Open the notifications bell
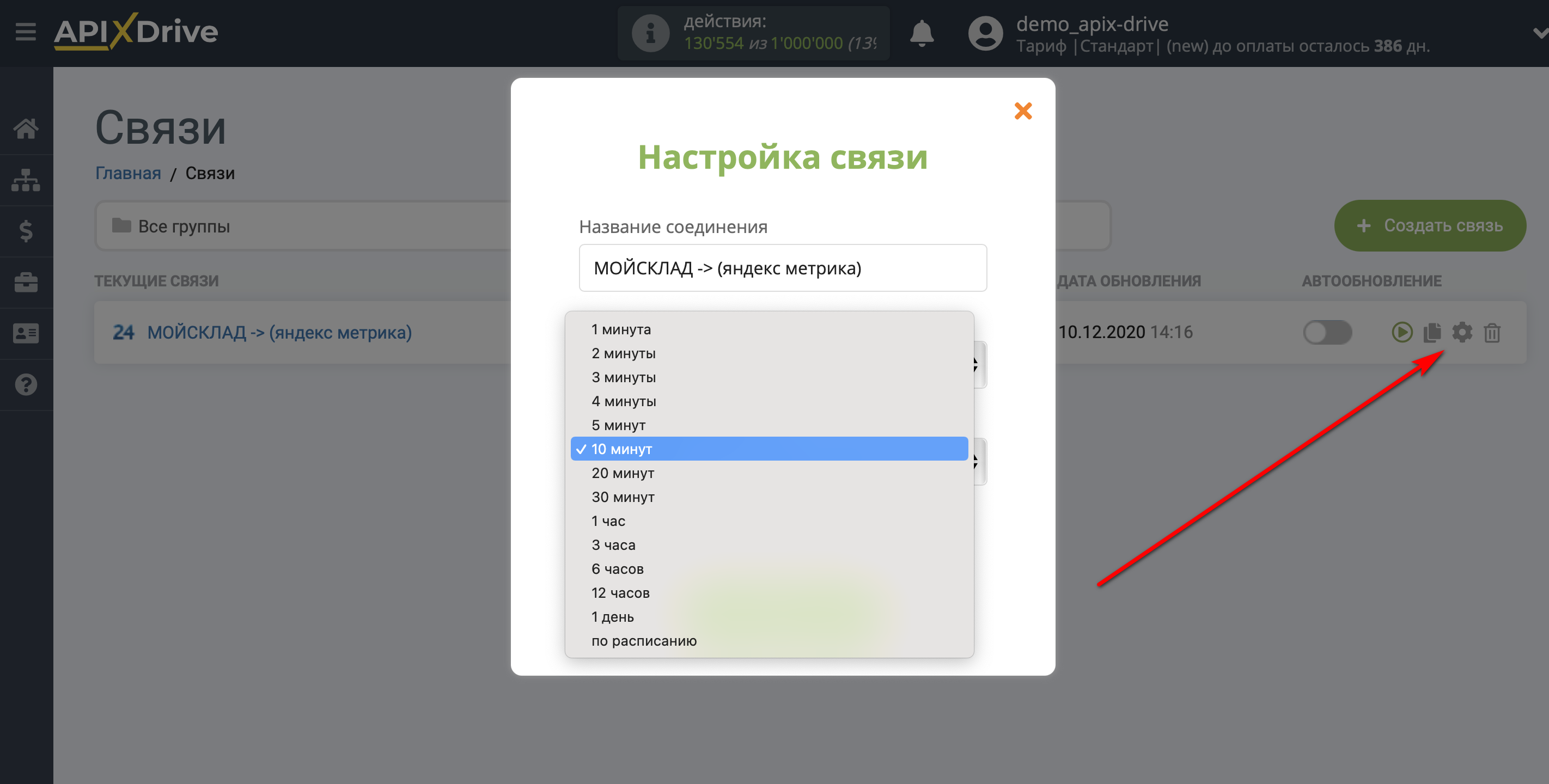The image size is (1549, 784). [921, 33]
